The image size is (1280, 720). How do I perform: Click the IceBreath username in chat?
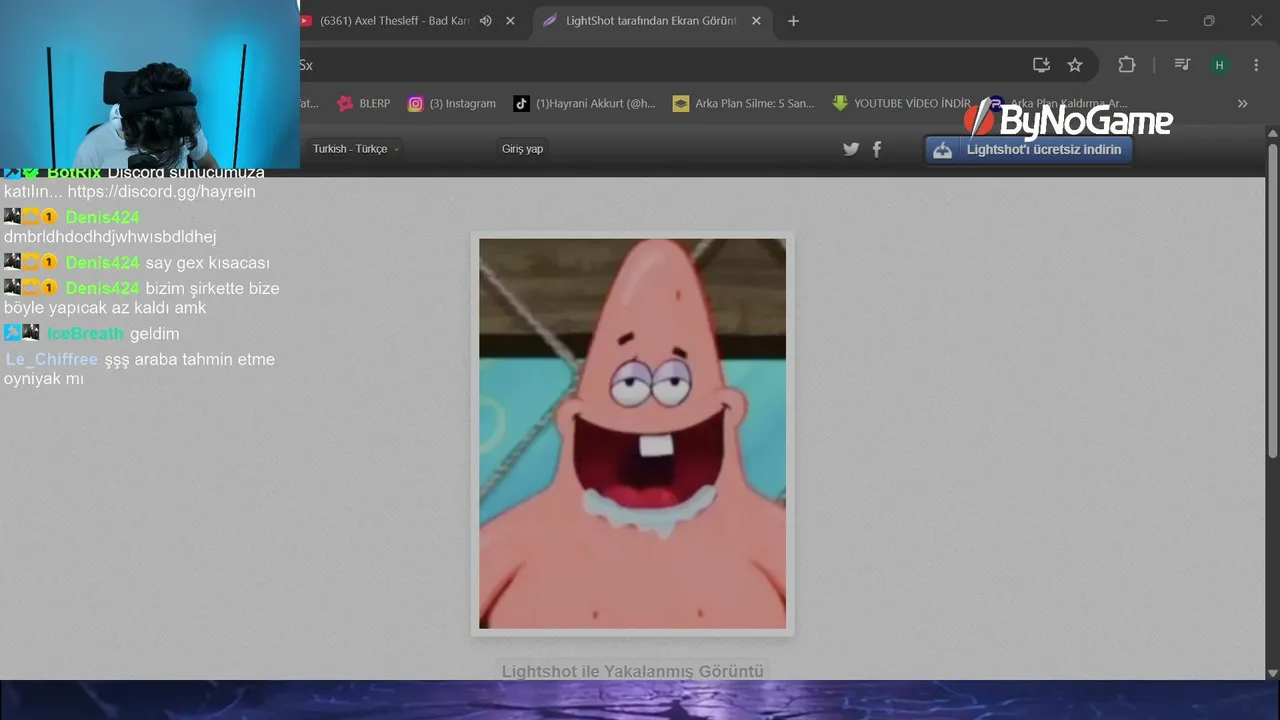[x=85, y=333]
